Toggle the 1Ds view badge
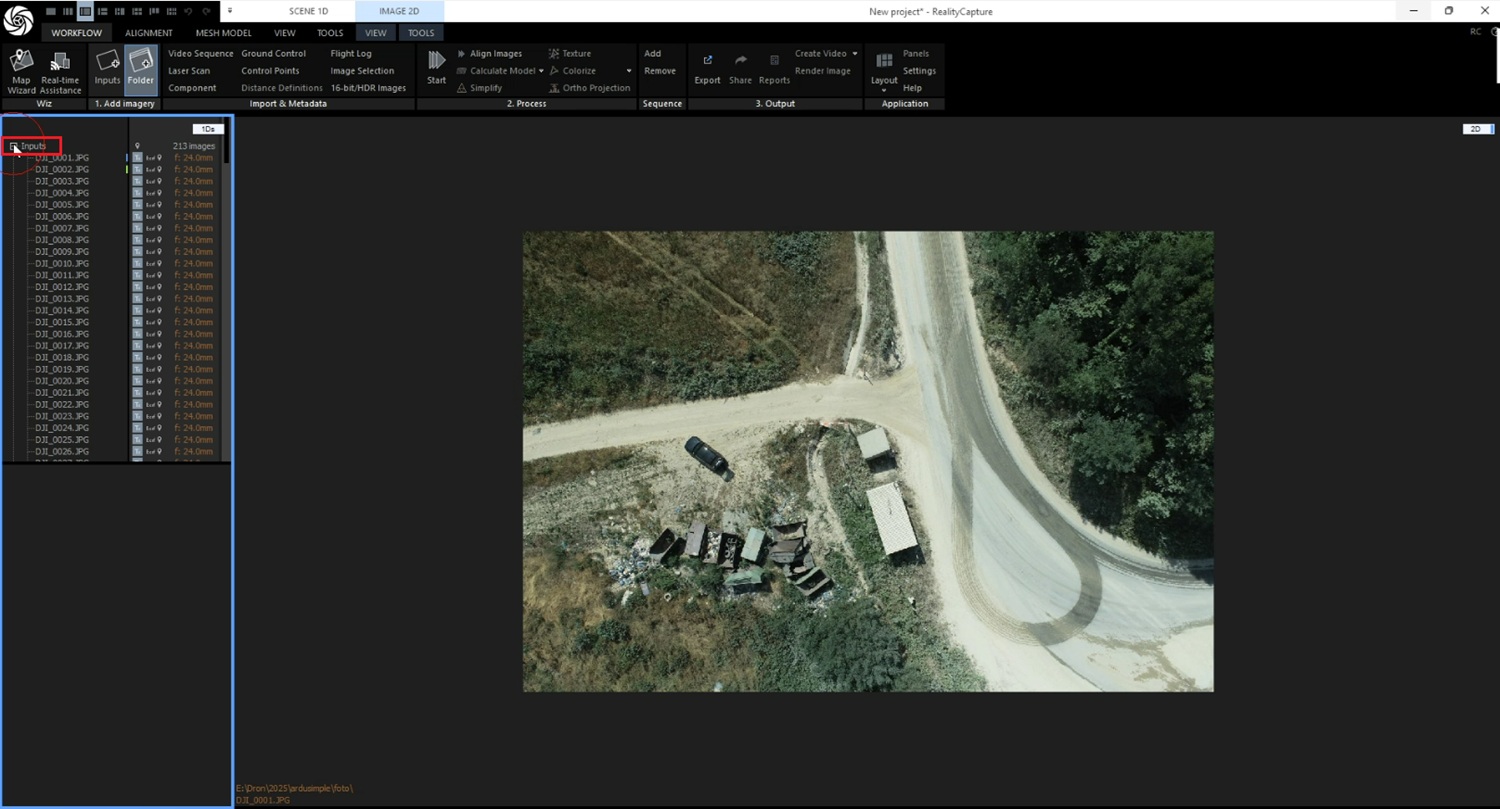The height and width of the screenshot is (809, 1500). tap(207, 129)
